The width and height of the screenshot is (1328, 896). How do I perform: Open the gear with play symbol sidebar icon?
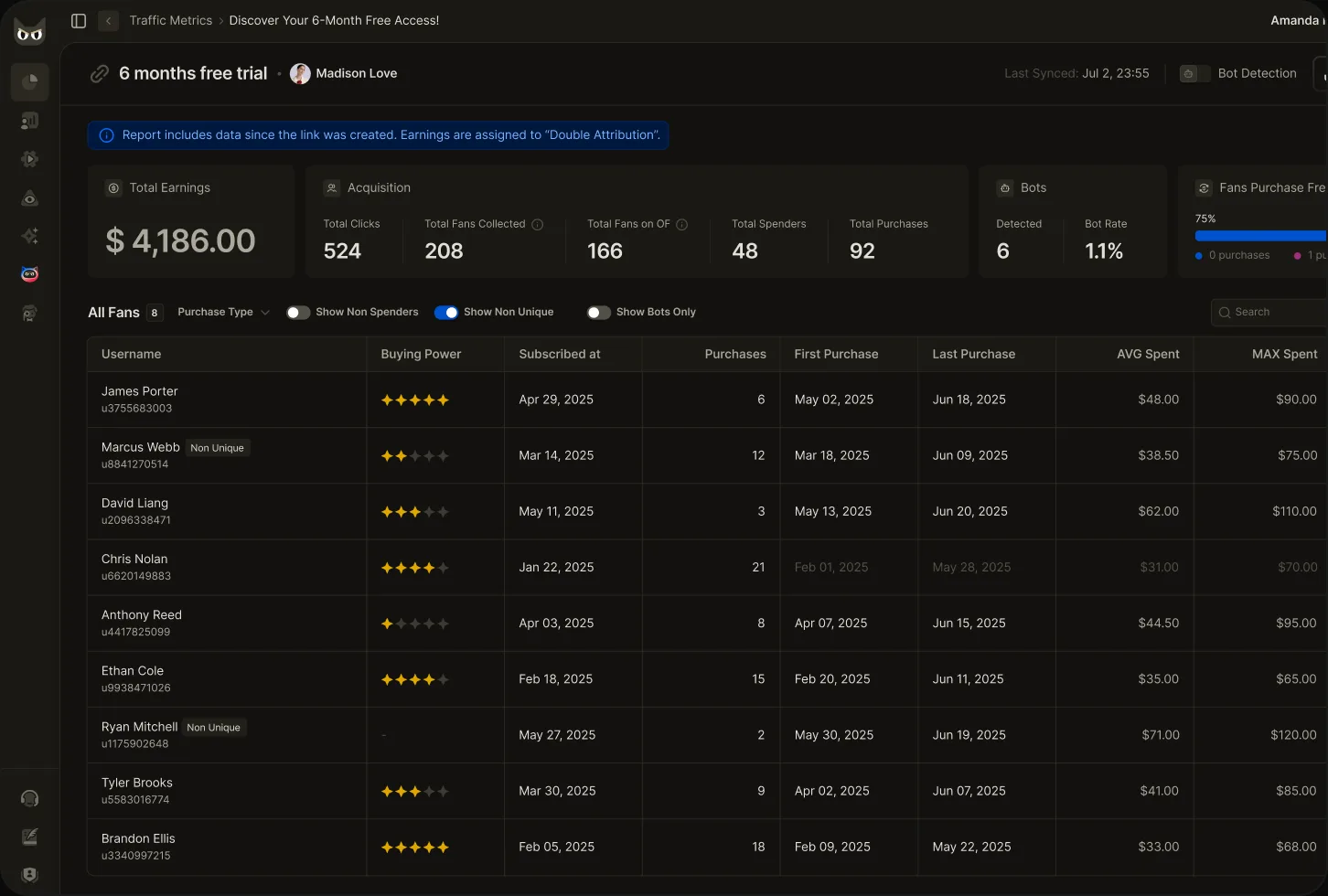[29, 159]
